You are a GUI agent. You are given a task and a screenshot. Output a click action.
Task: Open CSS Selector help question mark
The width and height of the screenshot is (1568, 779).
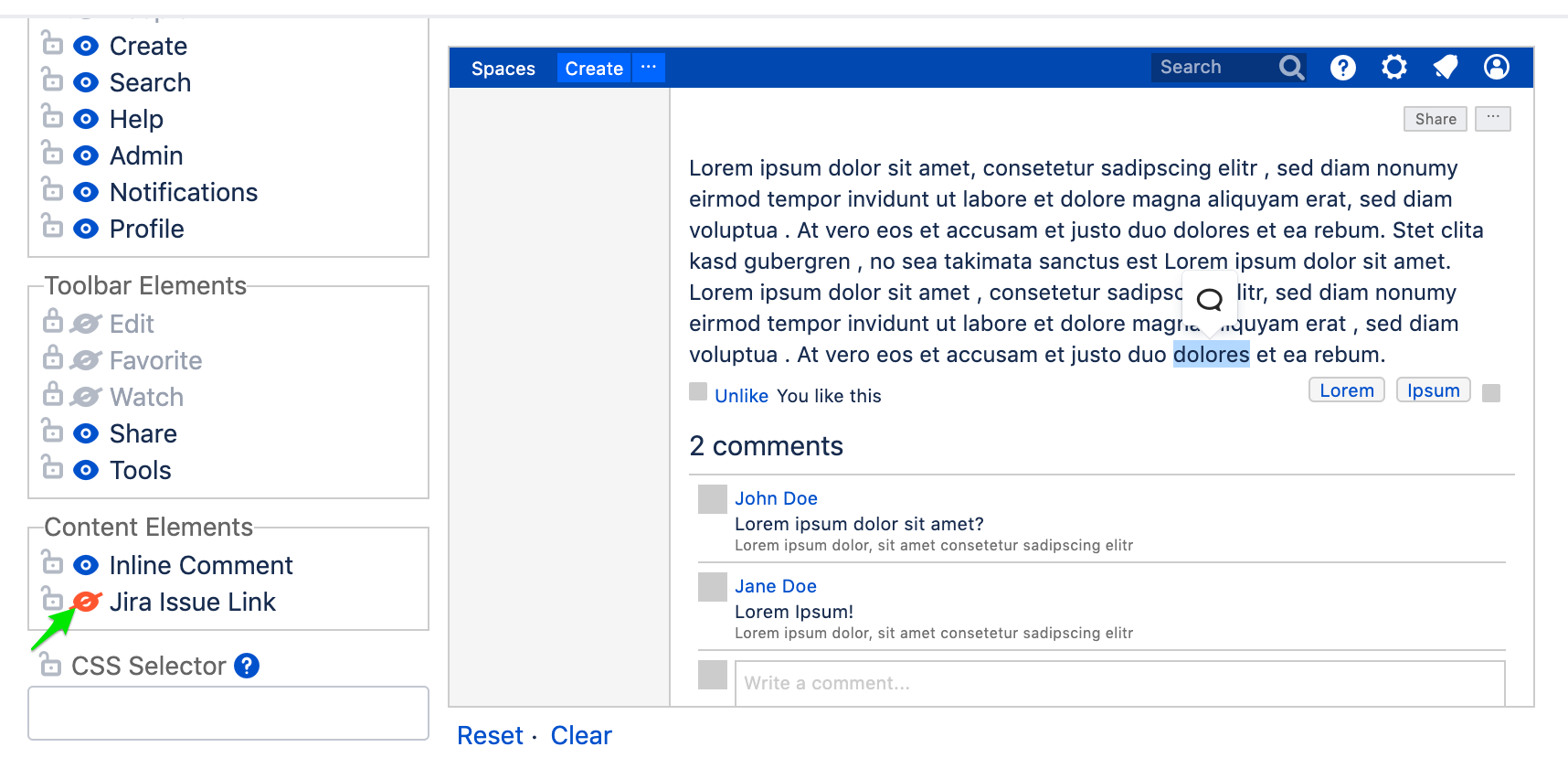[247, 666]
